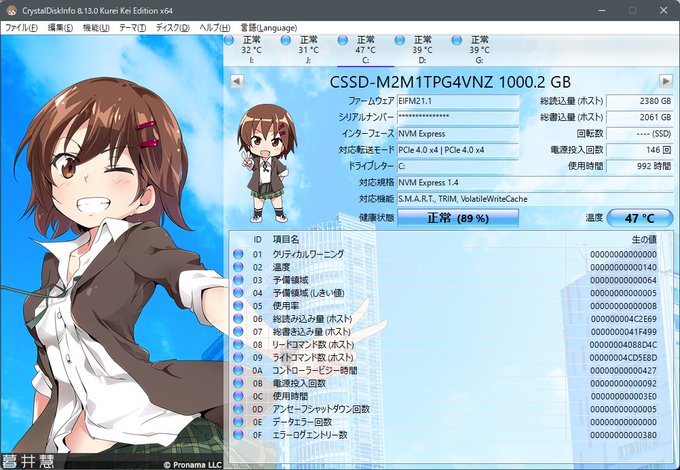Click status orb for attribute 0B 電源投入回数
The width and height of the screenshot is (680, 470).
(x=238, y=383)
